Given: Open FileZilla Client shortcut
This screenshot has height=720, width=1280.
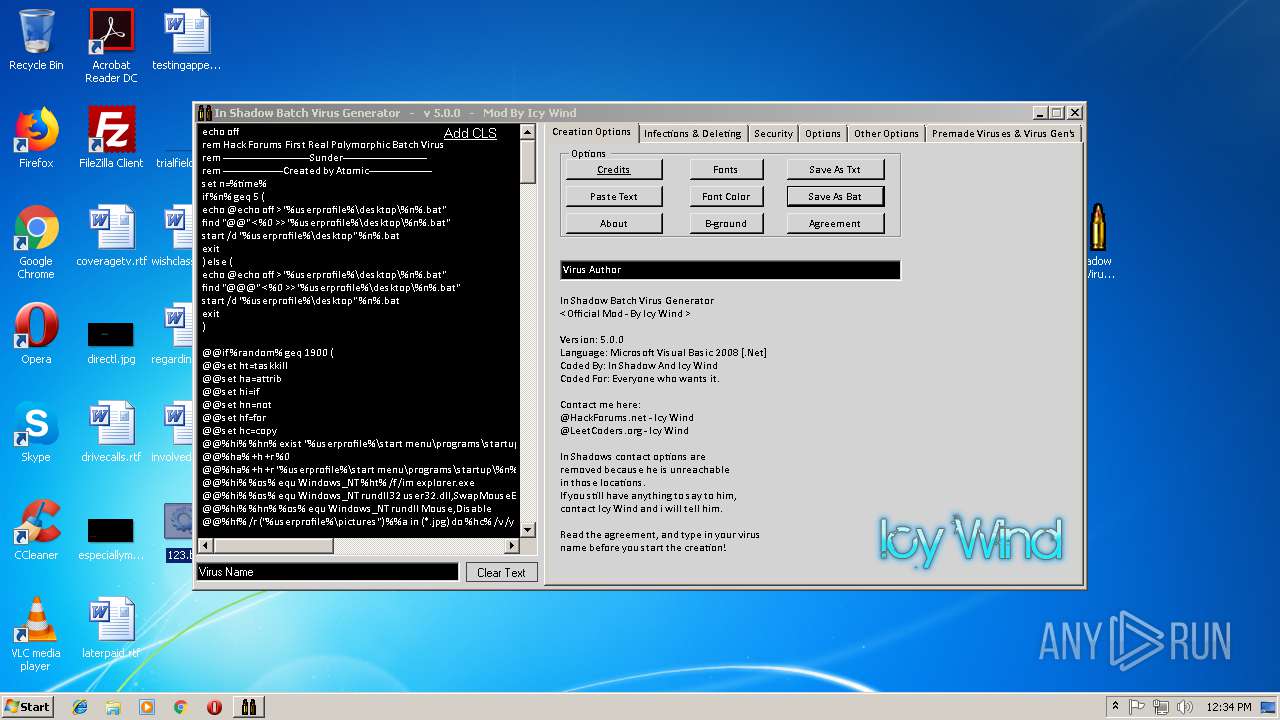Looking at the screenshot, I should [111, 138].
